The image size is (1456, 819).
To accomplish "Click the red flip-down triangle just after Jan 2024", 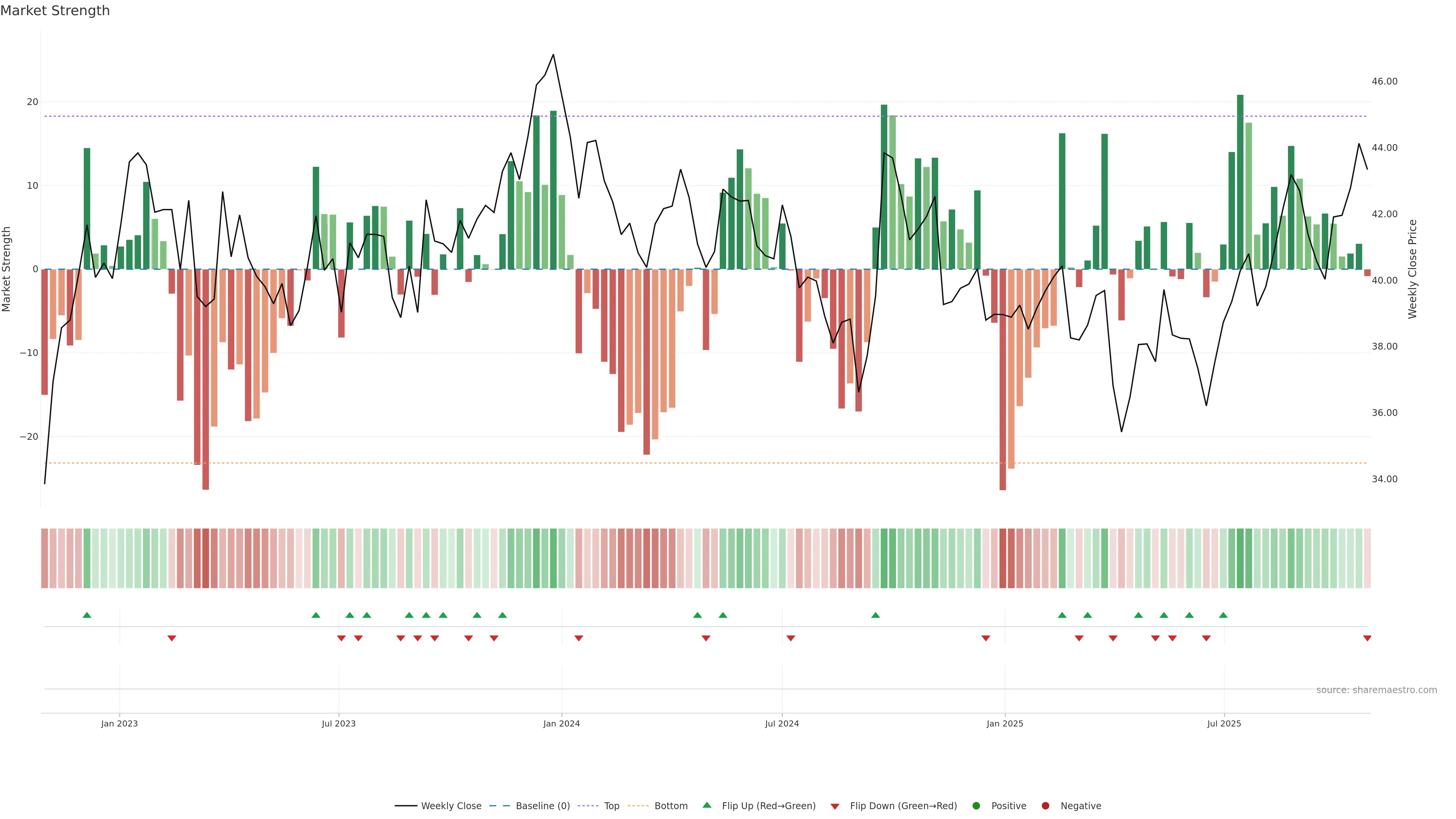I will (x=578, y=638).
